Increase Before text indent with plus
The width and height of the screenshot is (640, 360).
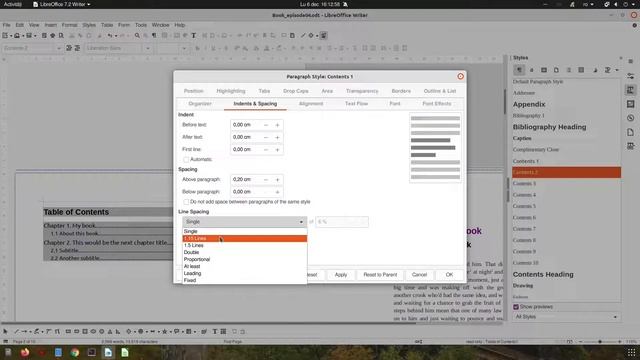[x=277, y=125]
